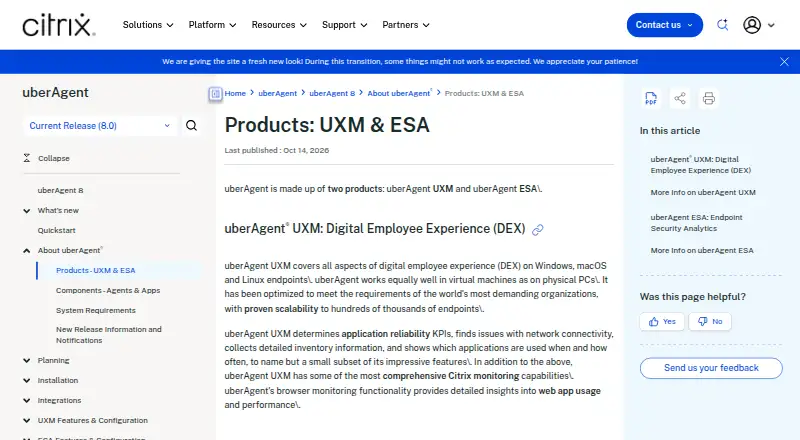The image size is (800, 440).
Task: Open the site search icon in header
Action: tap(722, 25)
